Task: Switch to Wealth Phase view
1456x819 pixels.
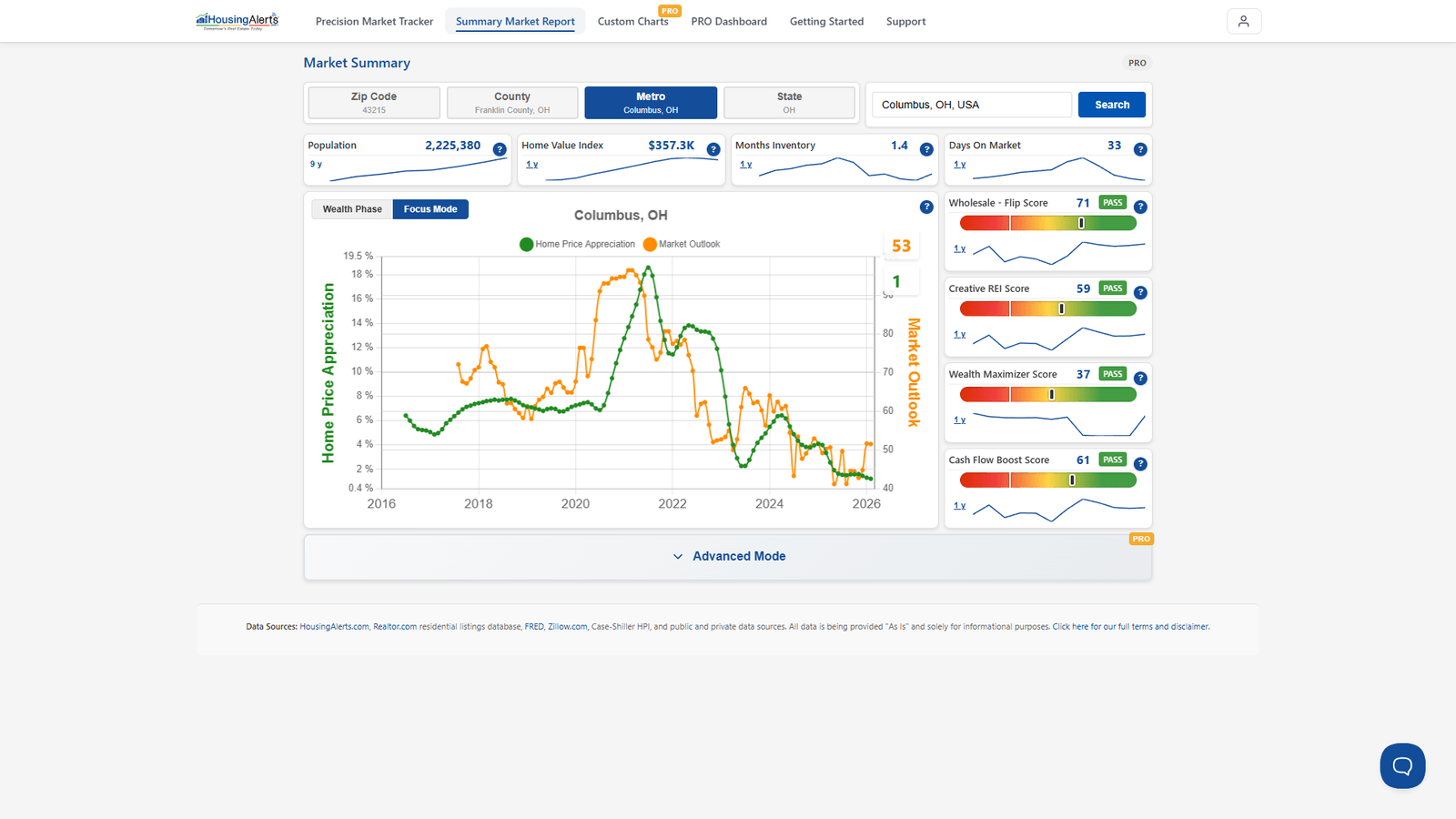Action: (x=352, y=209)
